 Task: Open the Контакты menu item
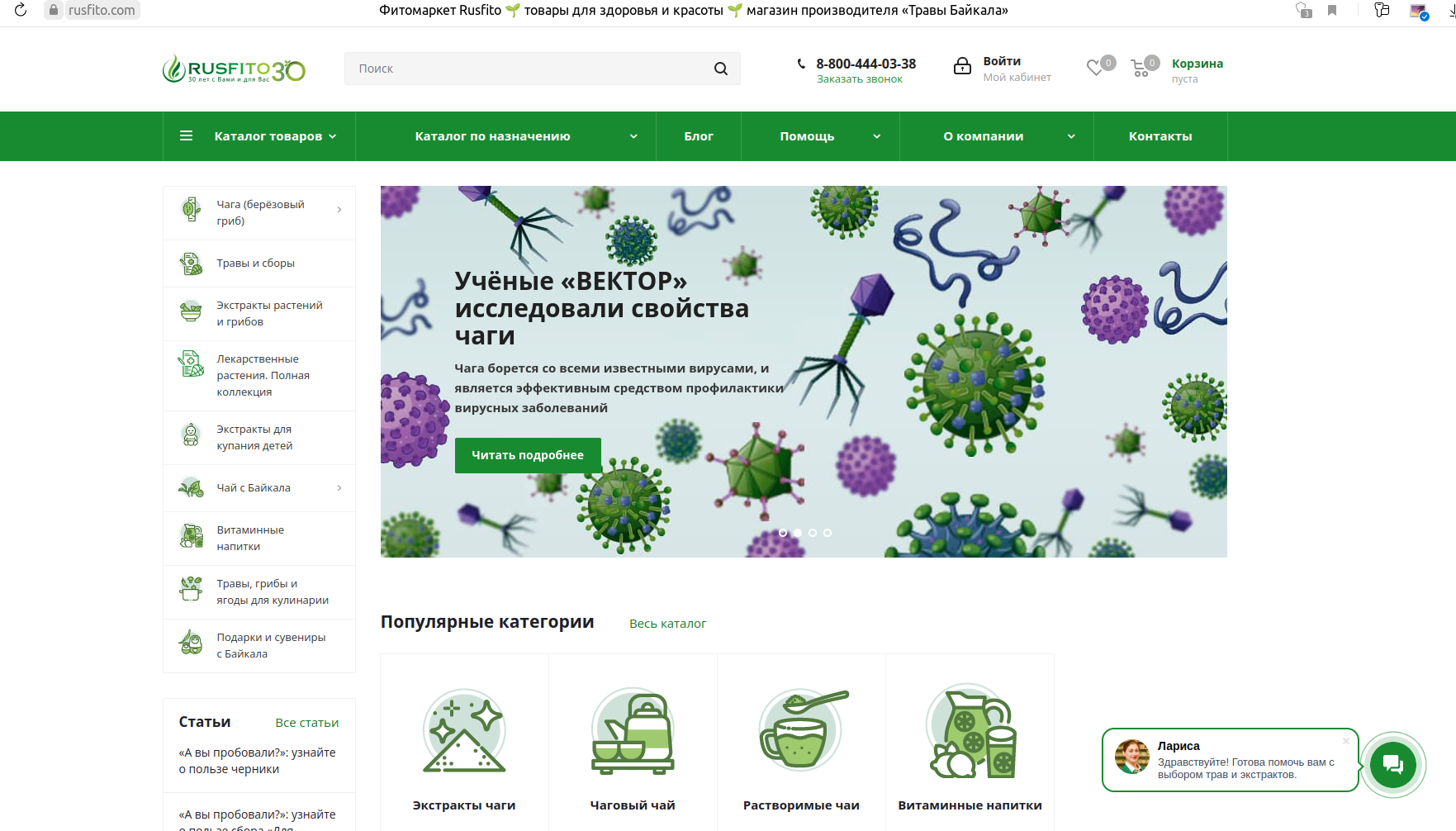[x=1160, y=136]
